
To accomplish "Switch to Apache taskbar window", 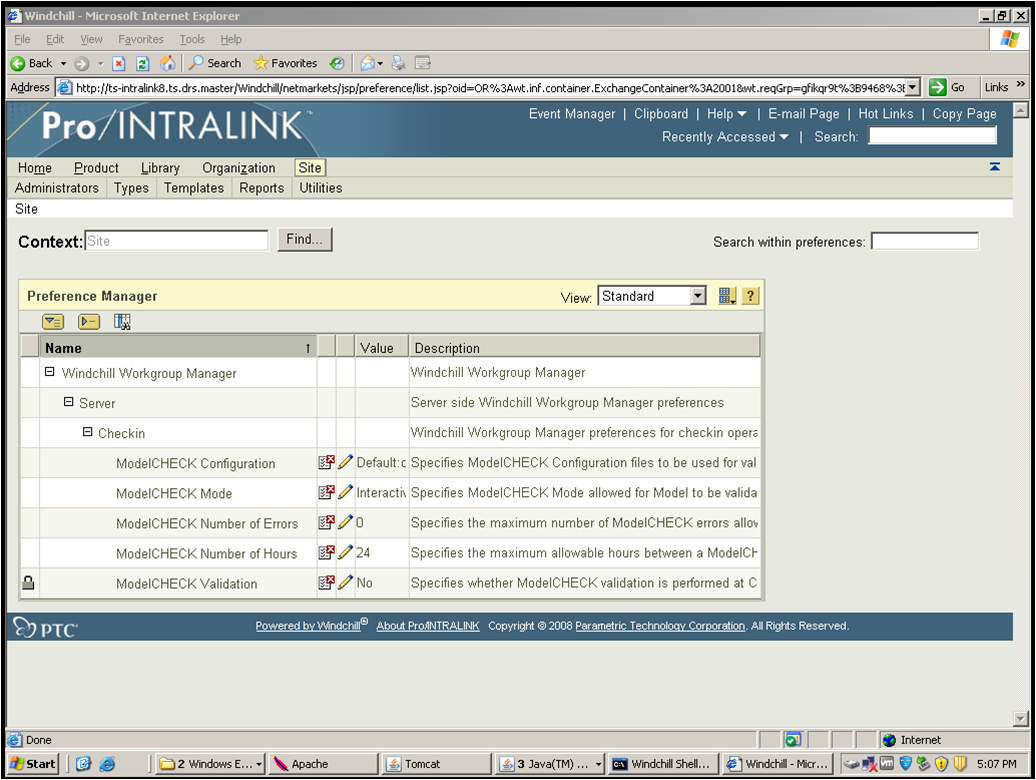I will (x=323, y=763).
